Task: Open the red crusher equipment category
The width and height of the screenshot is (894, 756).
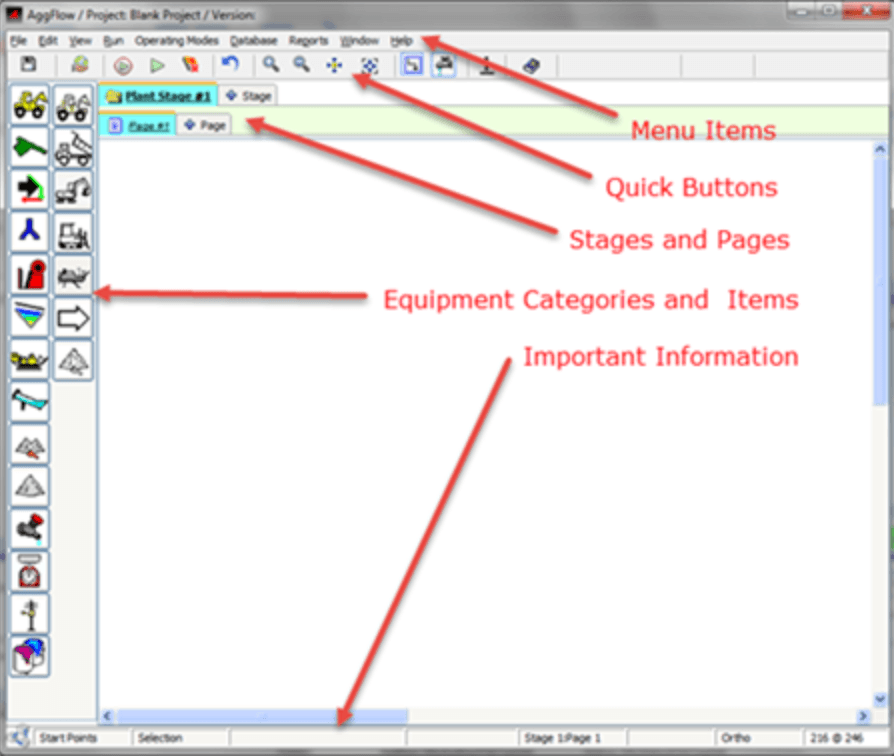Action: click(30, 275)
